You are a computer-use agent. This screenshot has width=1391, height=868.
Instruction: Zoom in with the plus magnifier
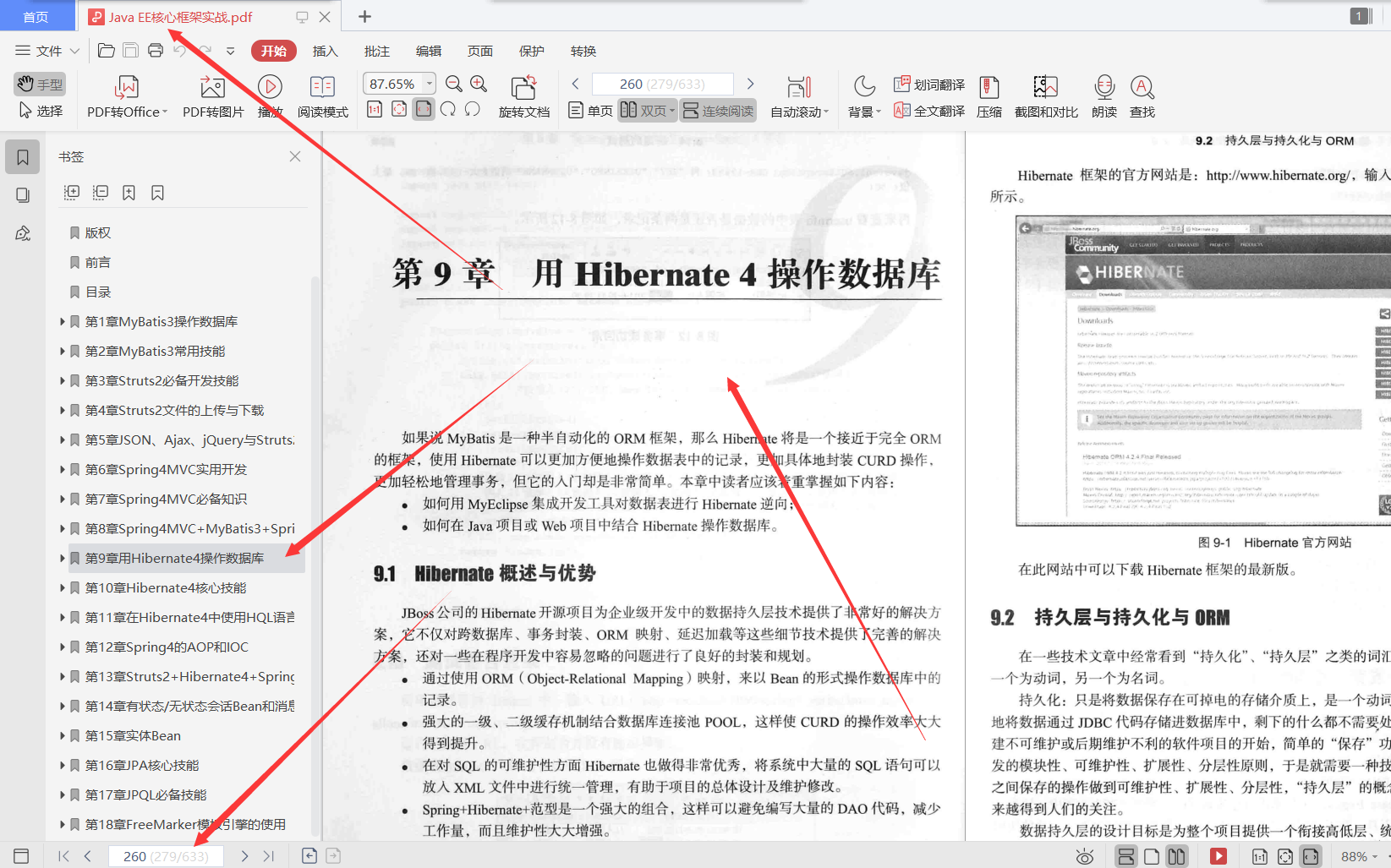tap(479, 84)
